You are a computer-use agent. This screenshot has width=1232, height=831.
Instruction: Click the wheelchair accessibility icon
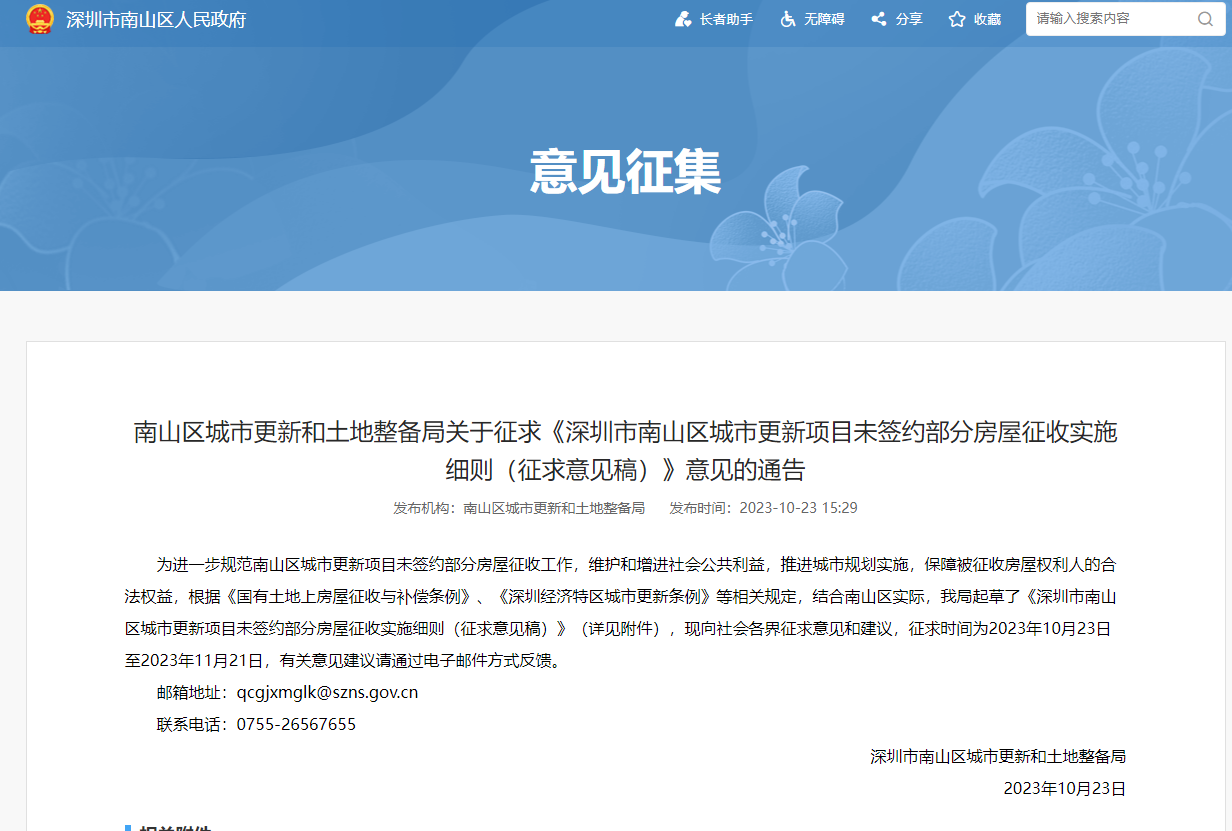pyautogui.click(x=788, y=19)
